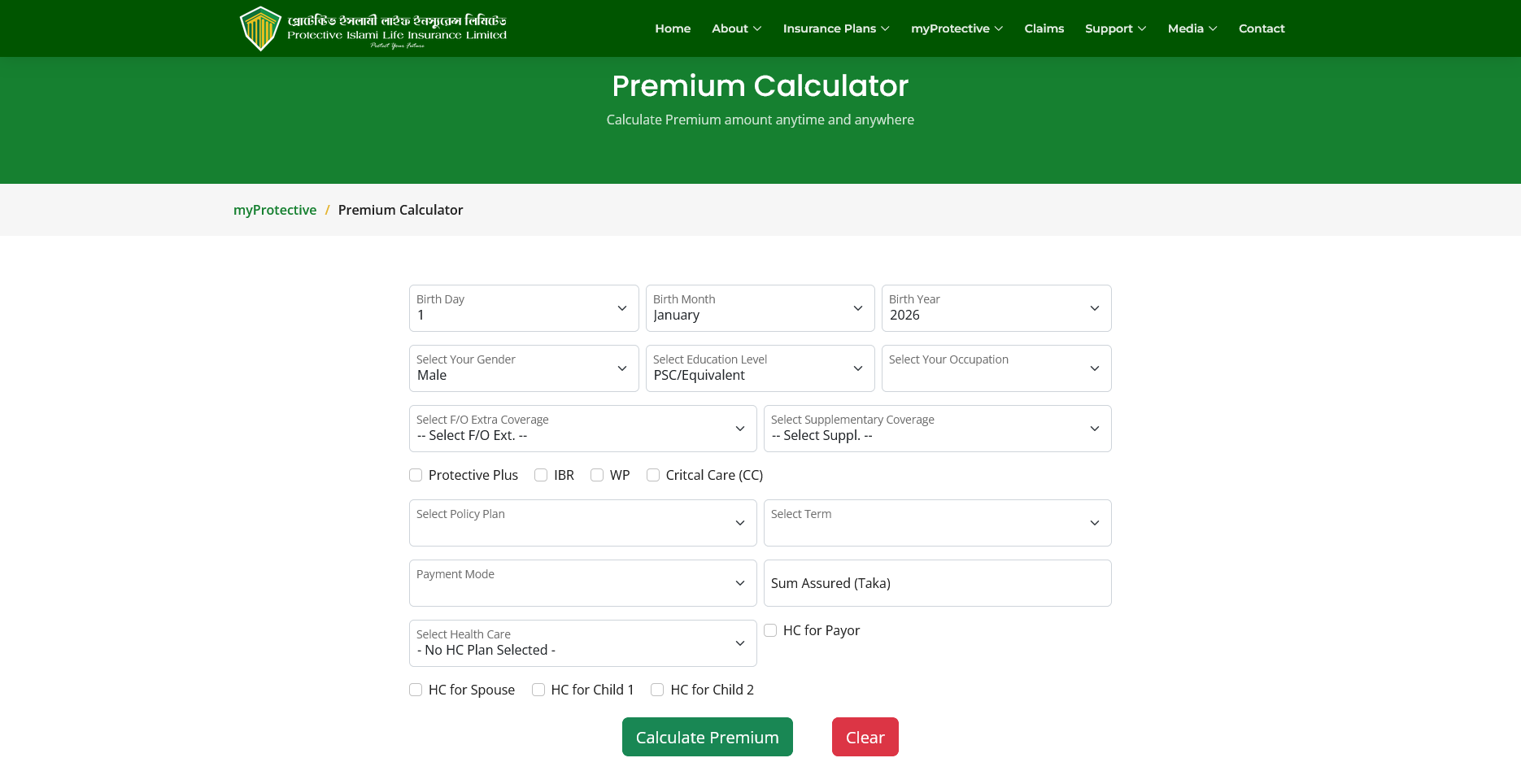
Task: Open the Select Supplementary Coverage dropdown
Action: click(938, 429)
